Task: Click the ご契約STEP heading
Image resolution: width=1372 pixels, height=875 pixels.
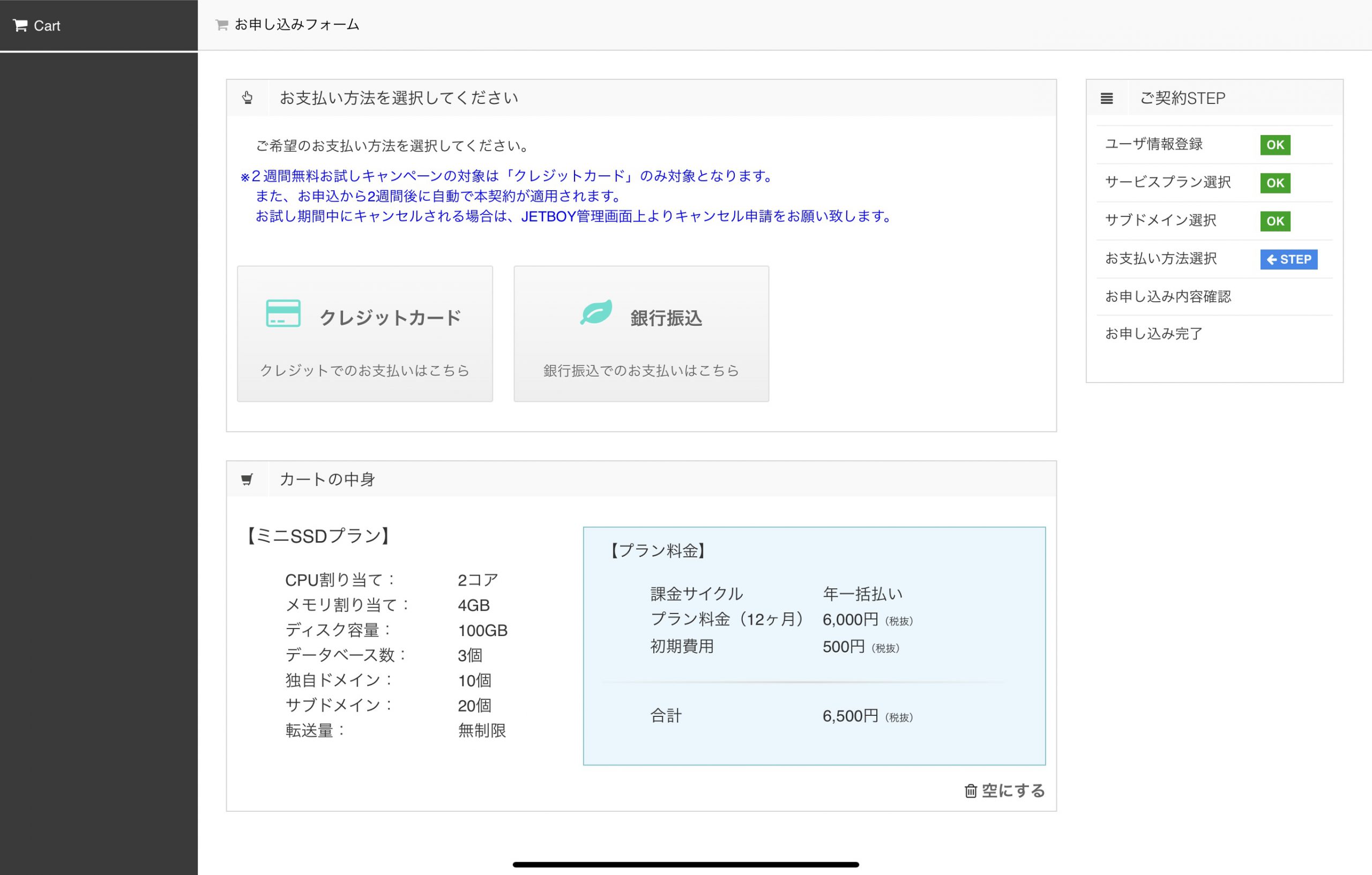Action: click(x=1182, y=98)
